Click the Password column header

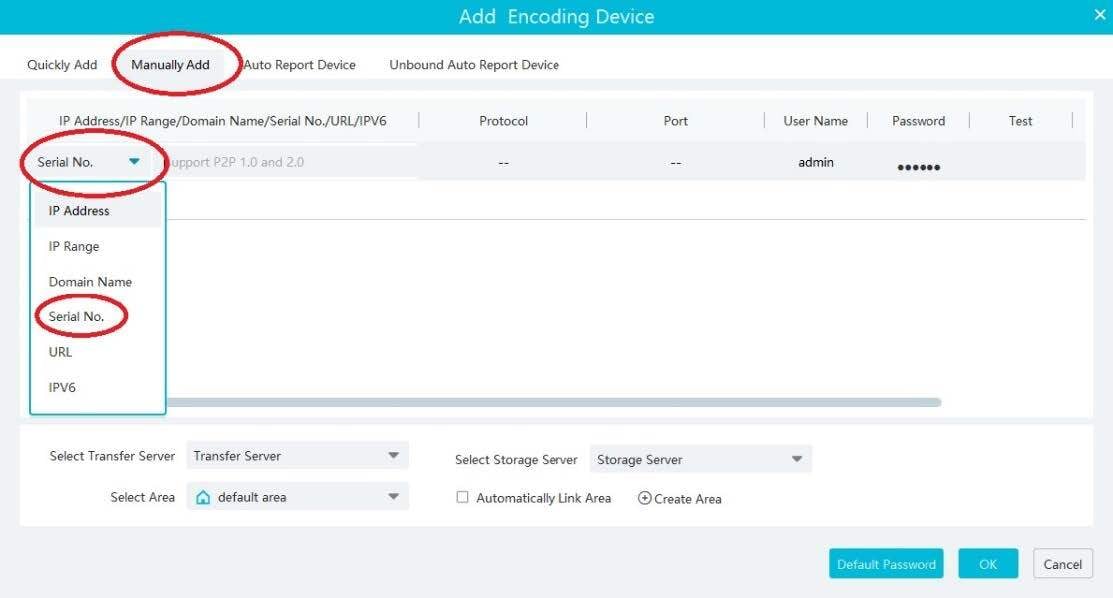click(x=919, y=121)
